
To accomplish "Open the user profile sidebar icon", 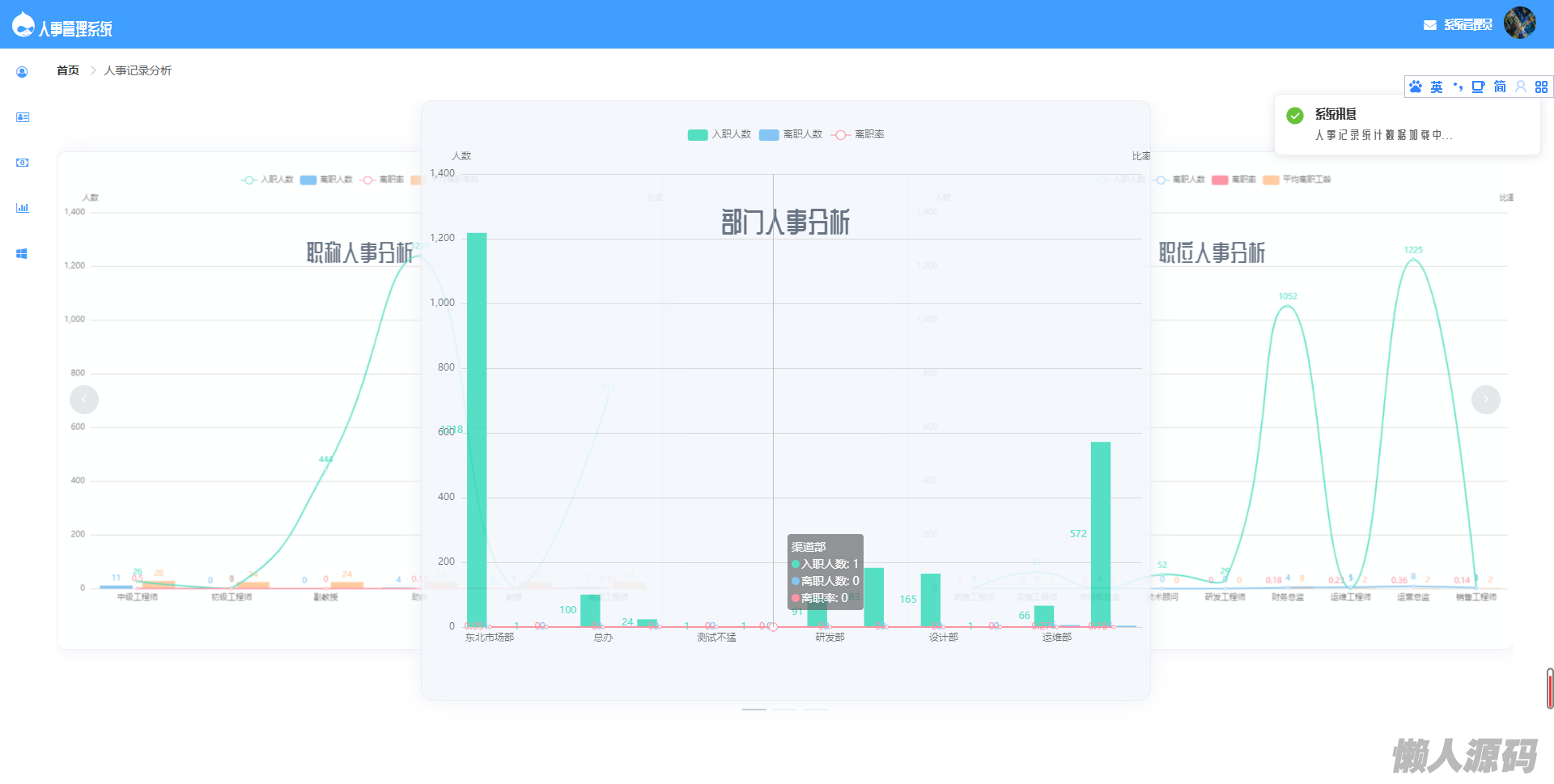I will (22, 72).
